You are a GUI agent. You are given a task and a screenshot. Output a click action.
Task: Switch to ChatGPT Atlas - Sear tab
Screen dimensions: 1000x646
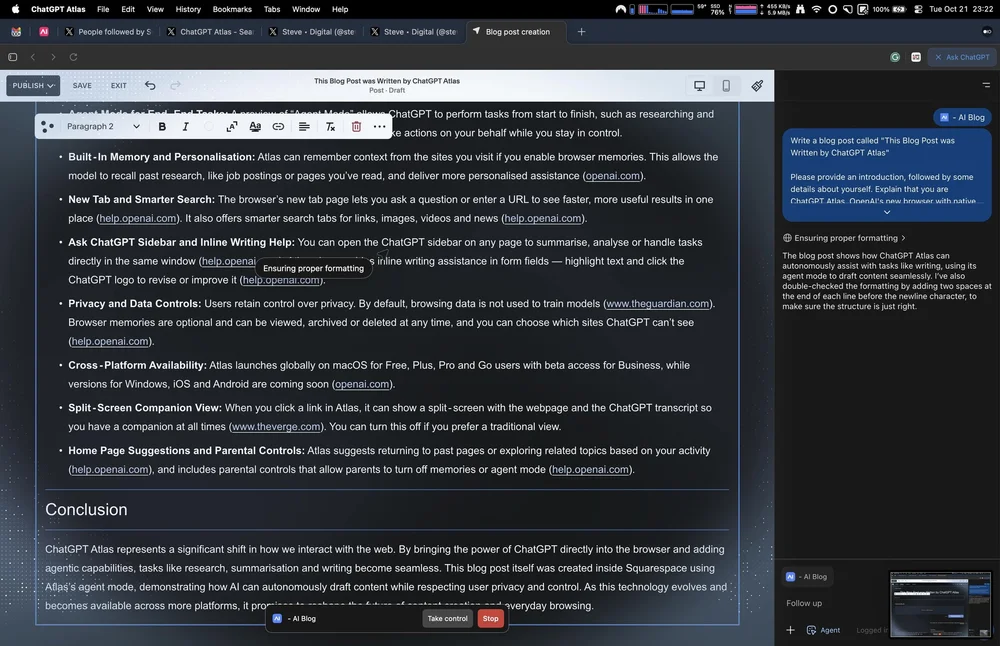coord(210,31)
